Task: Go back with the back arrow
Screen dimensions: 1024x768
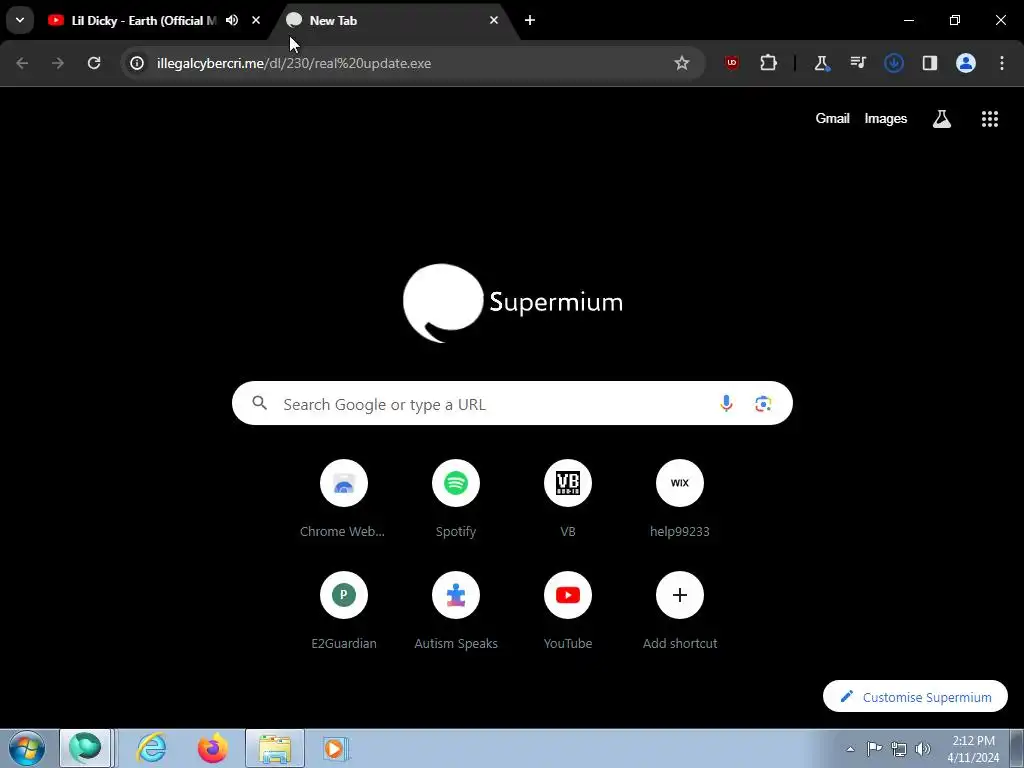Action: coord(22,63)
